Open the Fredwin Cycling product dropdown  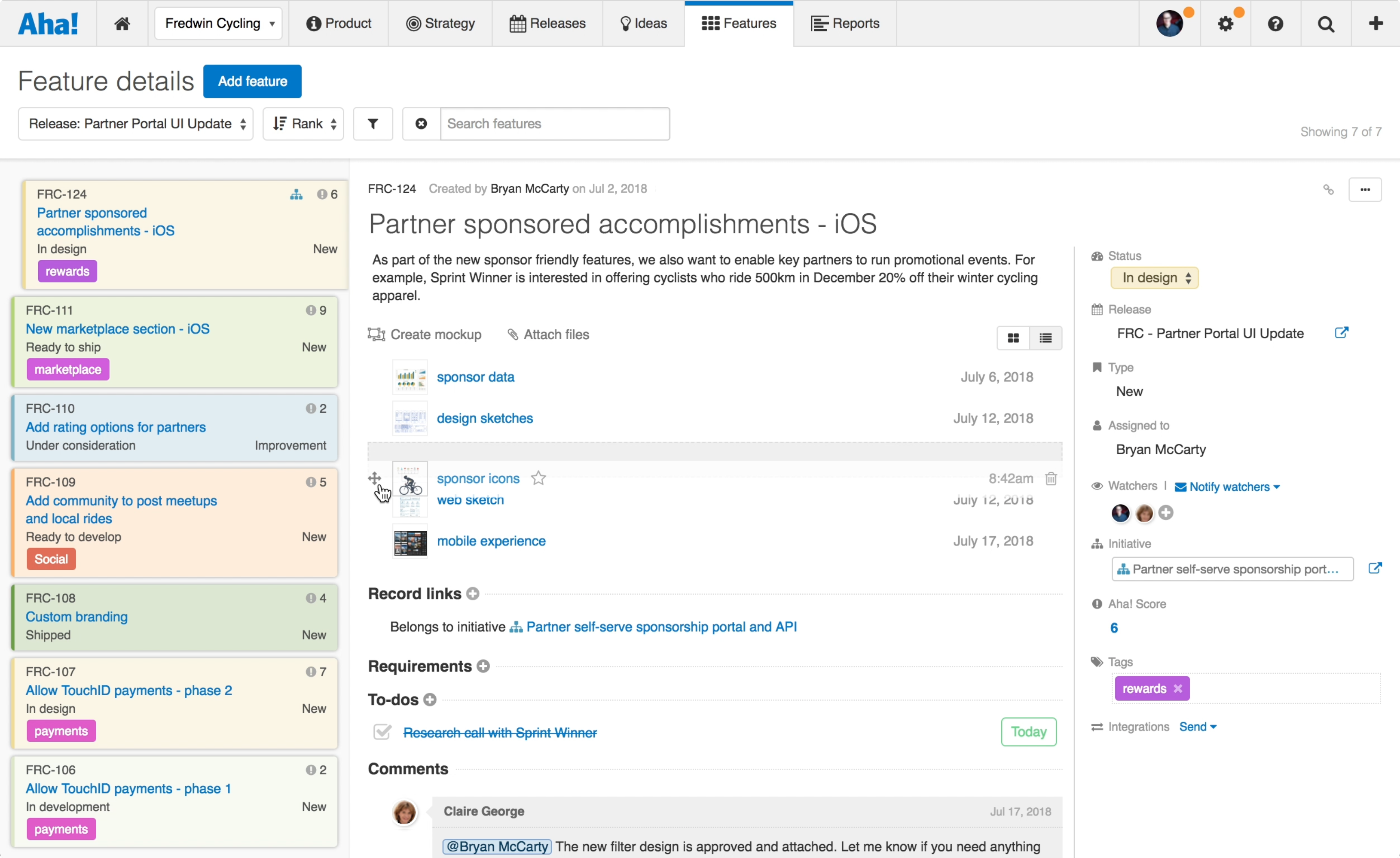pyautogui.click(x=219, y=23)
